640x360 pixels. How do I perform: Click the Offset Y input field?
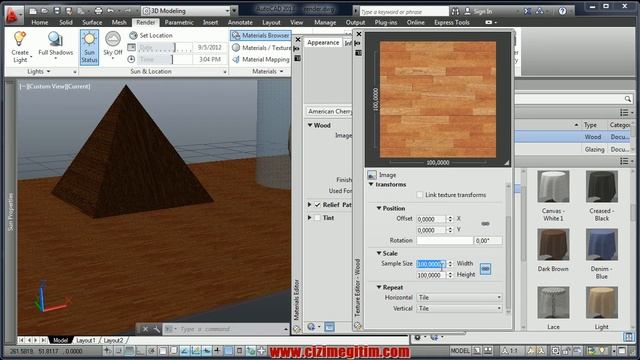[431, 230]
